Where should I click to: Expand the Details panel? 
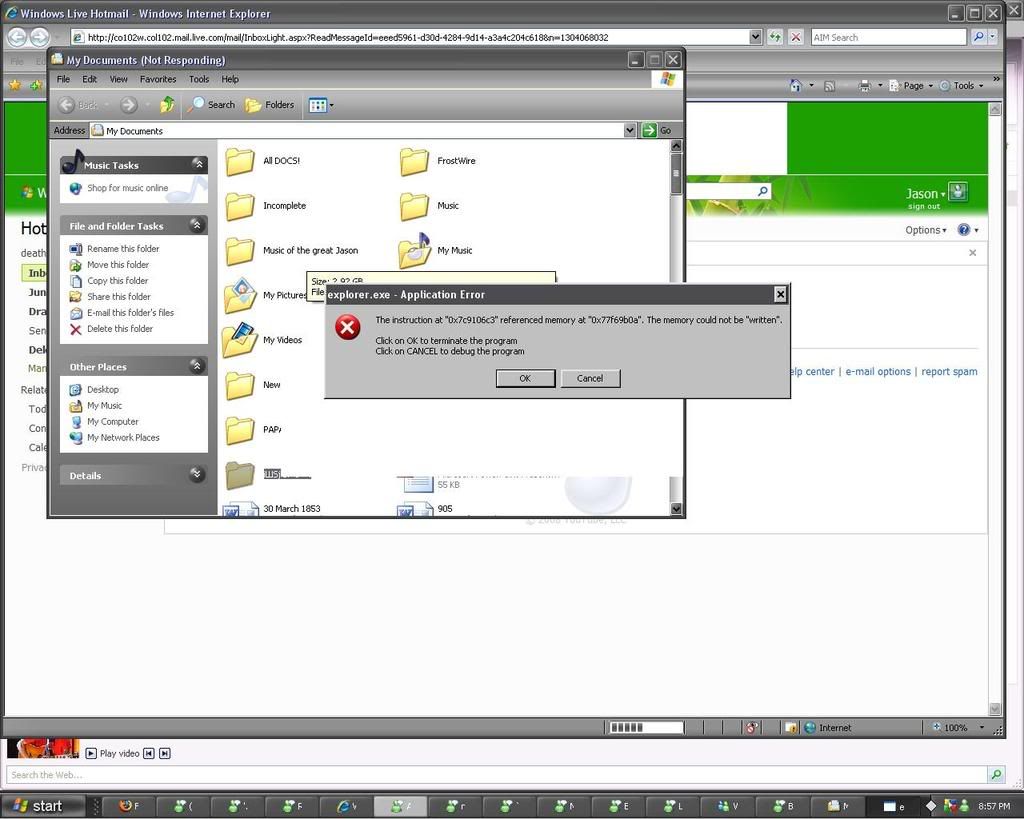point(196,474)
